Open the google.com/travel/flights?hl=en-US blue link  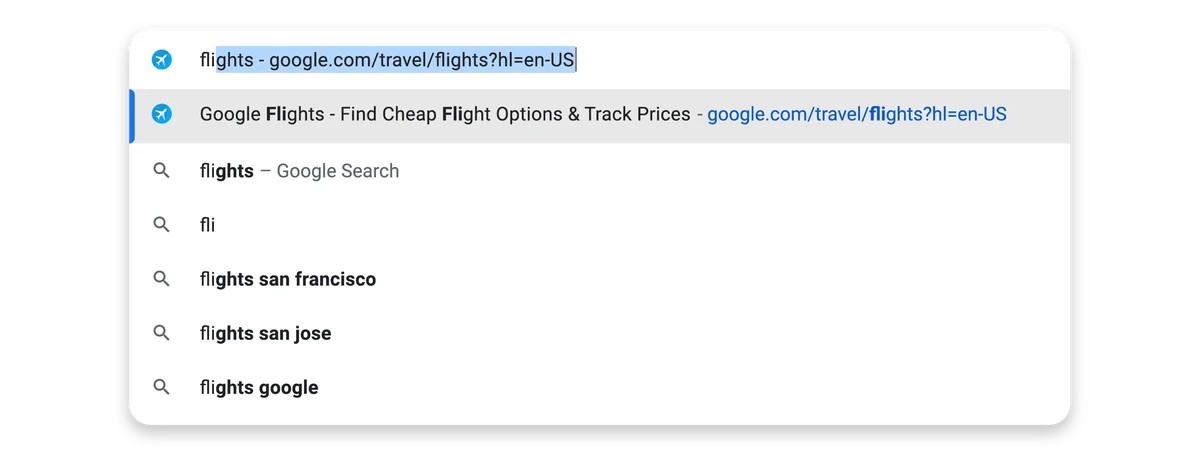tap(857, 115)
